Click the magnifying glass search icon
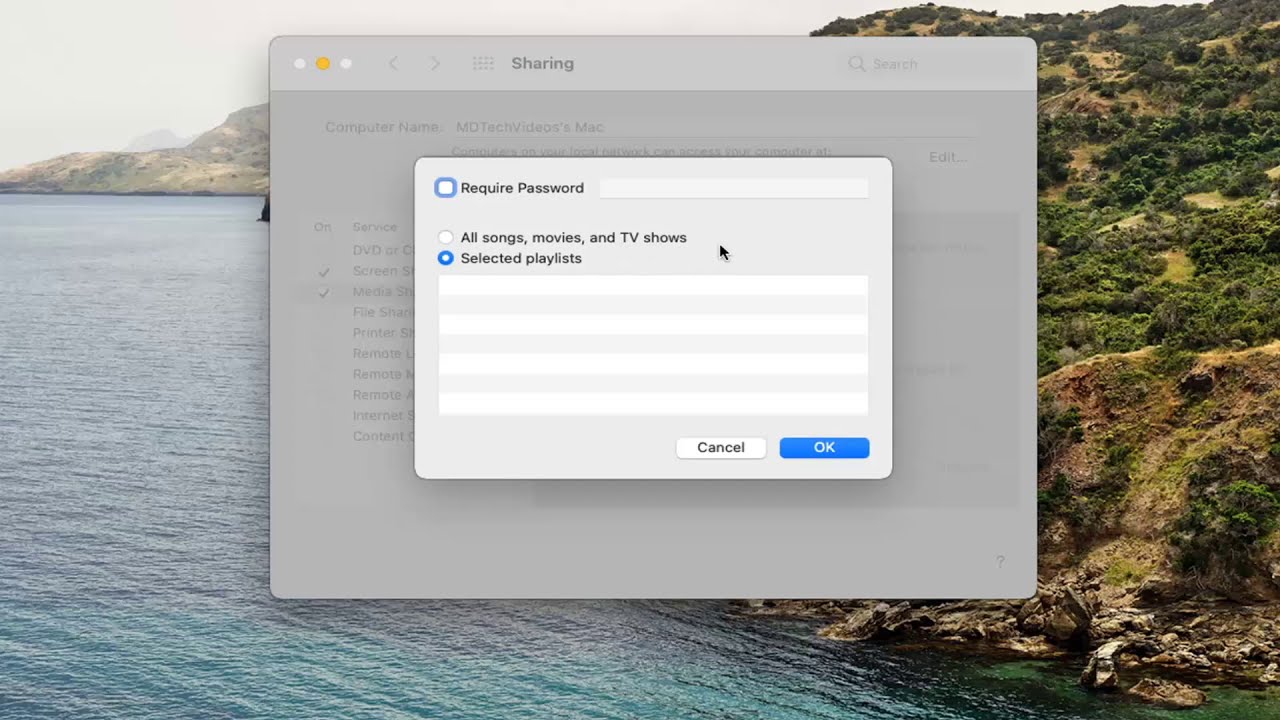1280x720 pixels. 856,64
